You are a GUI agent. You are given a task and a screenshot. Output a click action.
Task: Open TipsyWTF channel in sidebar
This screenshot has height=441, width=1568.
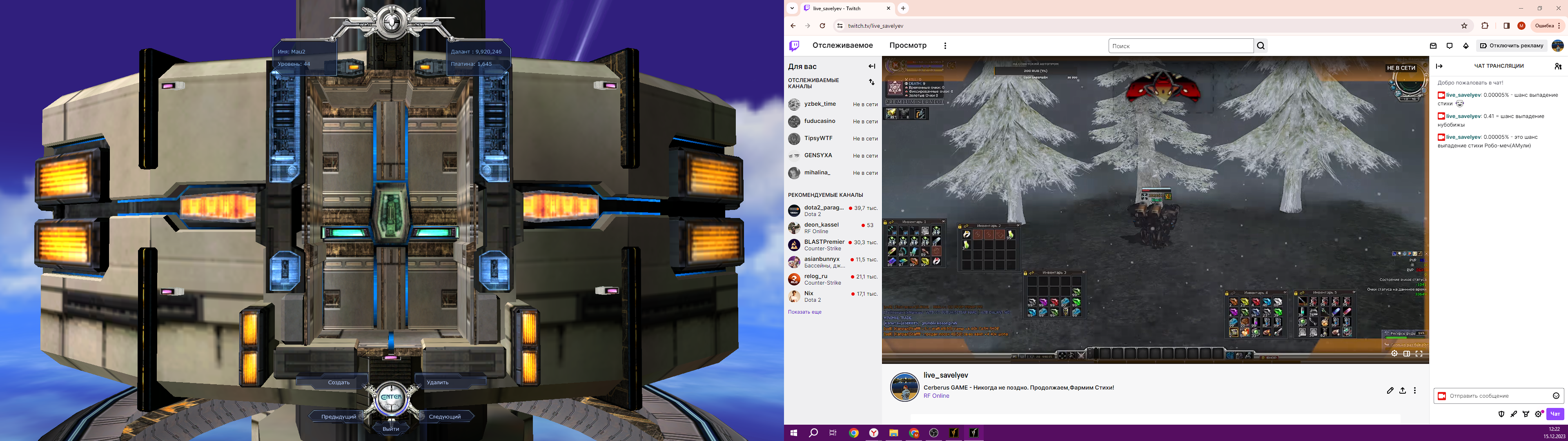[x=833, y=138]
